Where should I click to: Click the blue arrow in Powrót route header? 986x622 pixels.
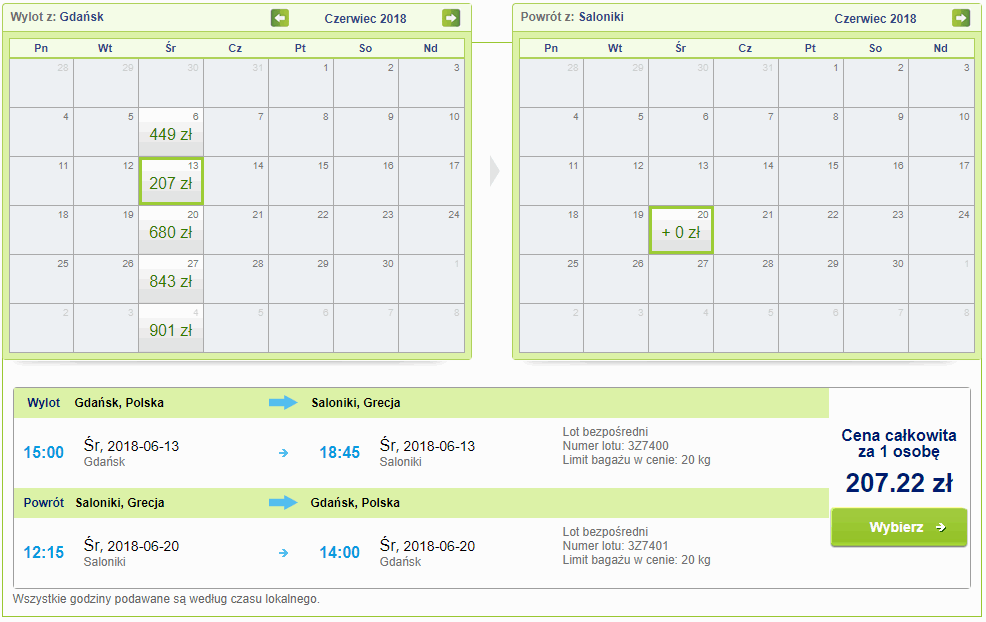point(283,502)
